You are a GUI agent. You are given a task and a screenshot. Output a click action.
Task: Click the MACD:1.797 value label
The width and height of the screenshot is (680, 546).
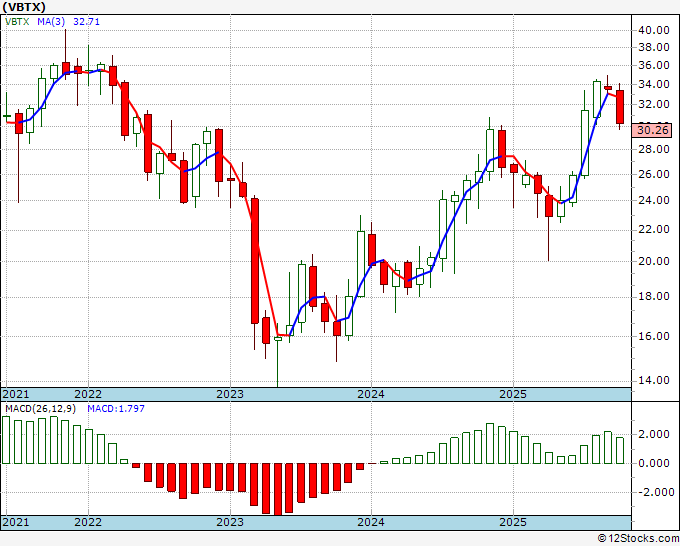tap(116, 409)
